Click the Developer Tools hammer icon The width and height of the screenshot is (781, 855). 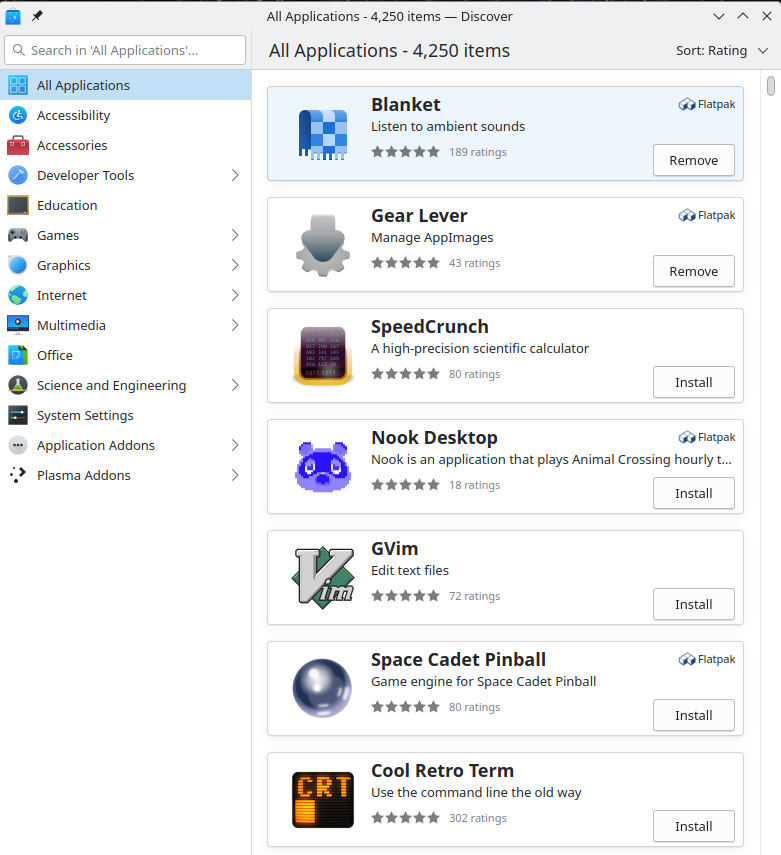(x=18, y=175)
